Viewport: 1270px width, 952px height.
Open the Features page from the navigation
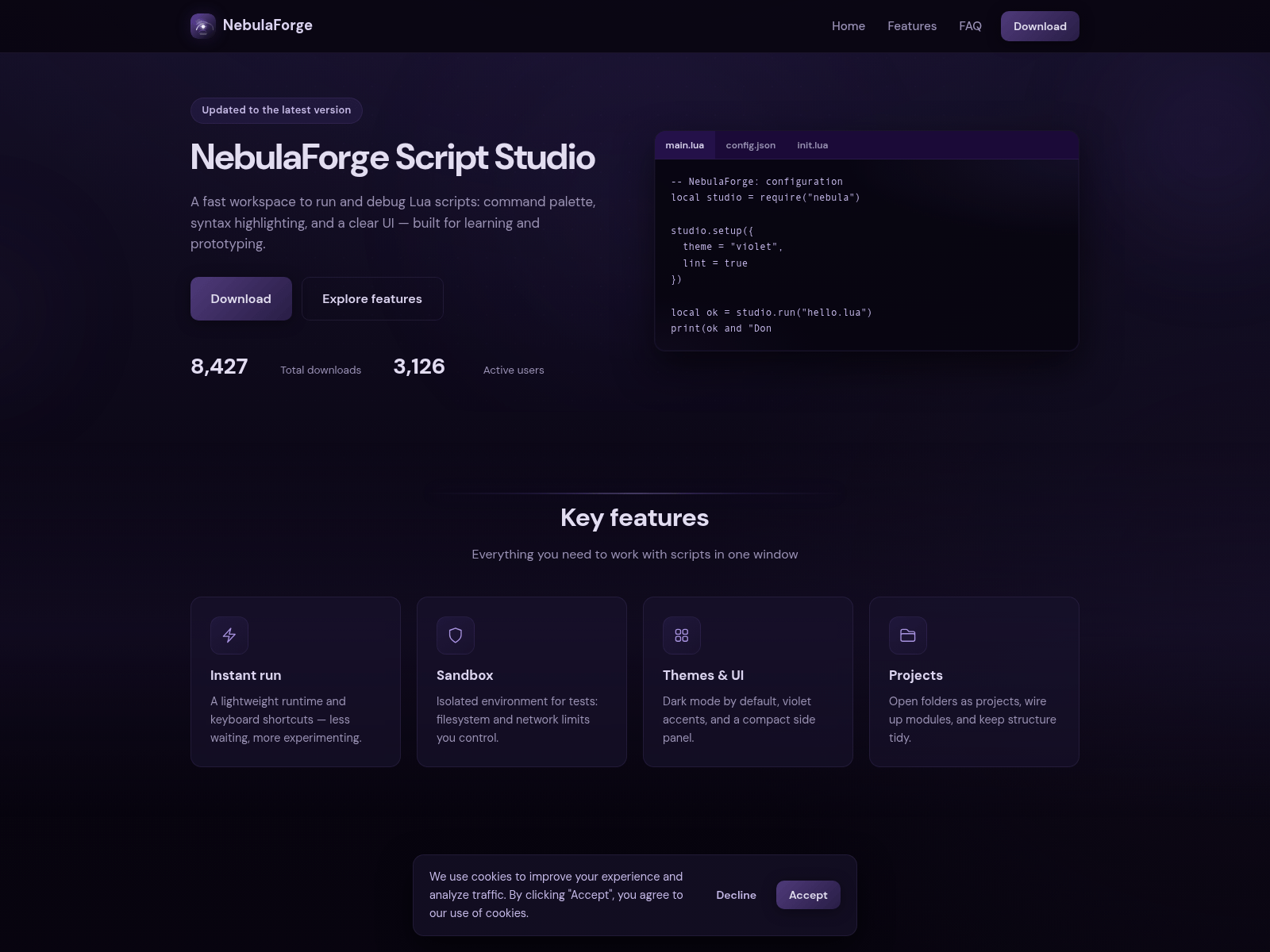911,25
